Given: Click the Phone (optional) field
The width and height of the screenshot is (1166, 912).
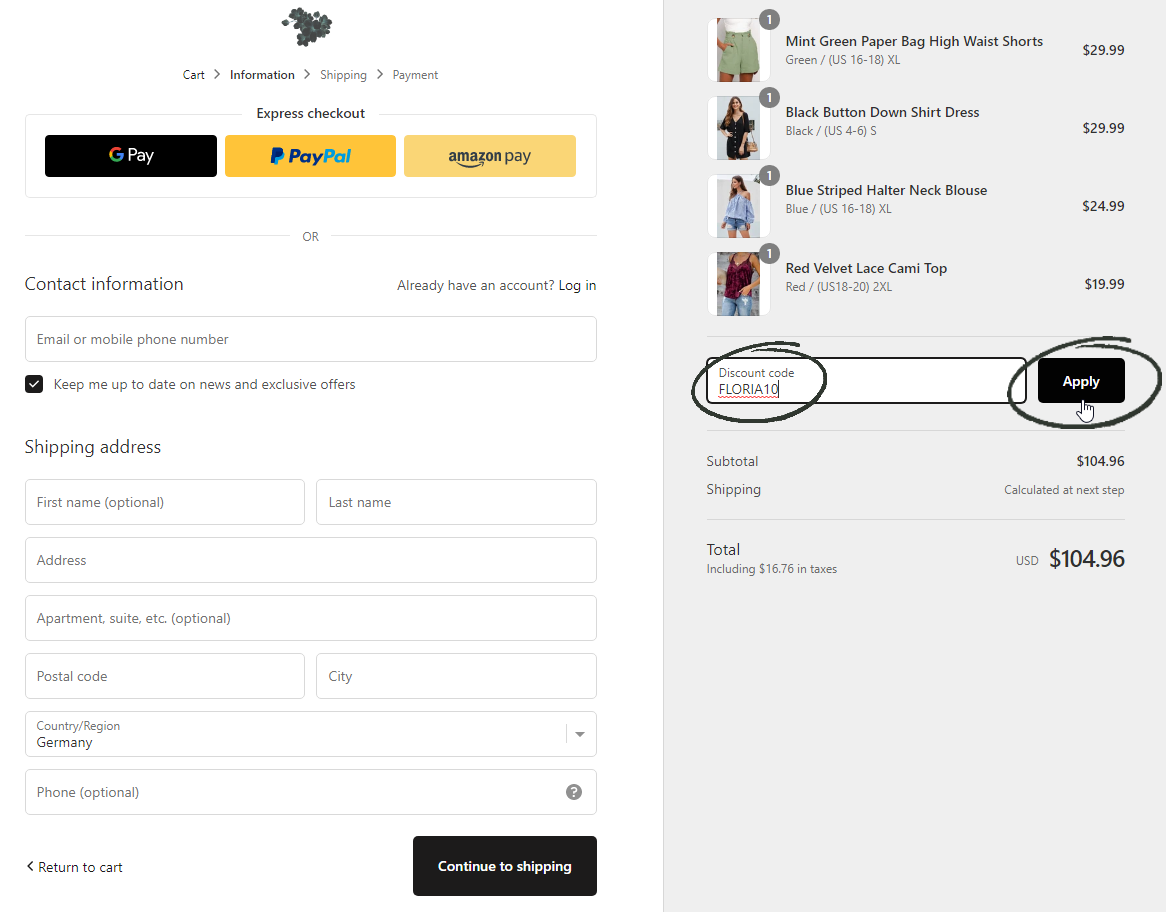Looking at the screenshot, I should tap(311, 792).
